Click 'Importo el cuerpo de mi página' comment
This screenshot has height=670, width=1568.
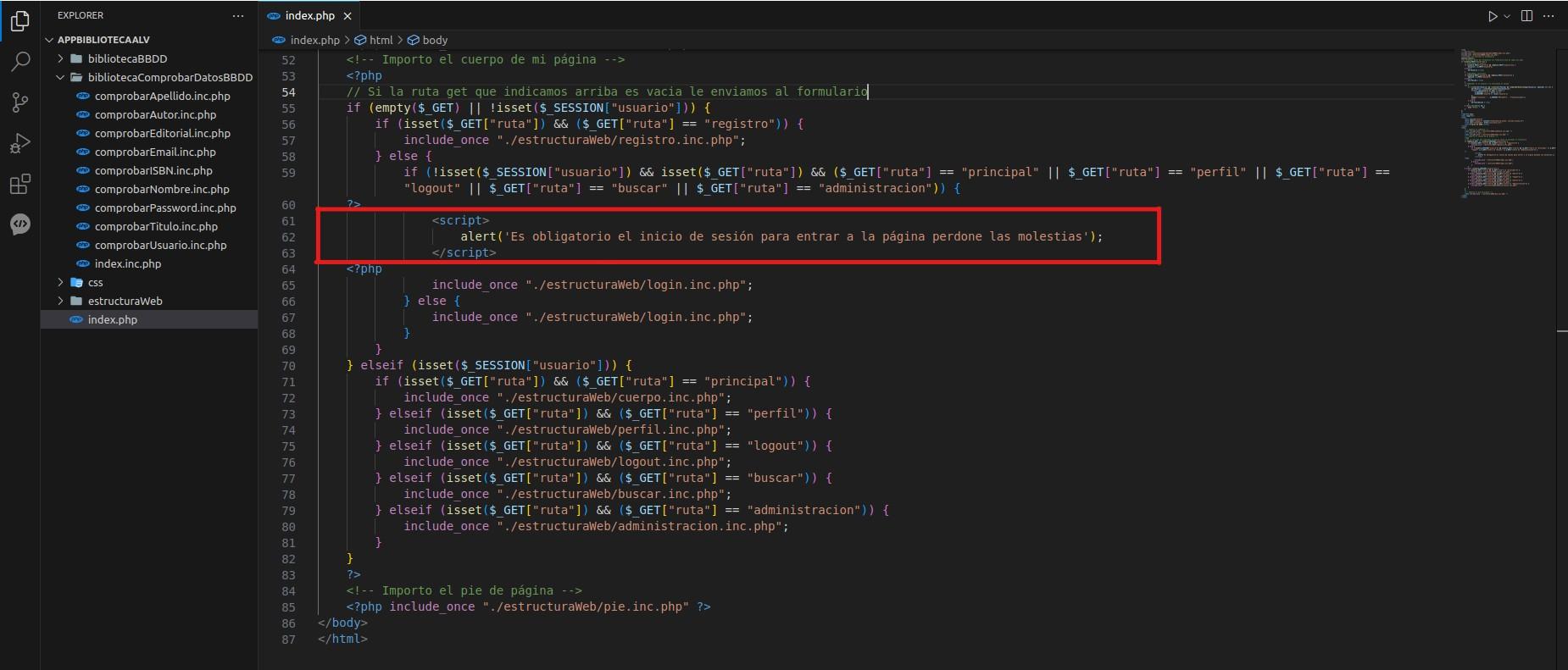pyautogui.click(x=486, y=59)
